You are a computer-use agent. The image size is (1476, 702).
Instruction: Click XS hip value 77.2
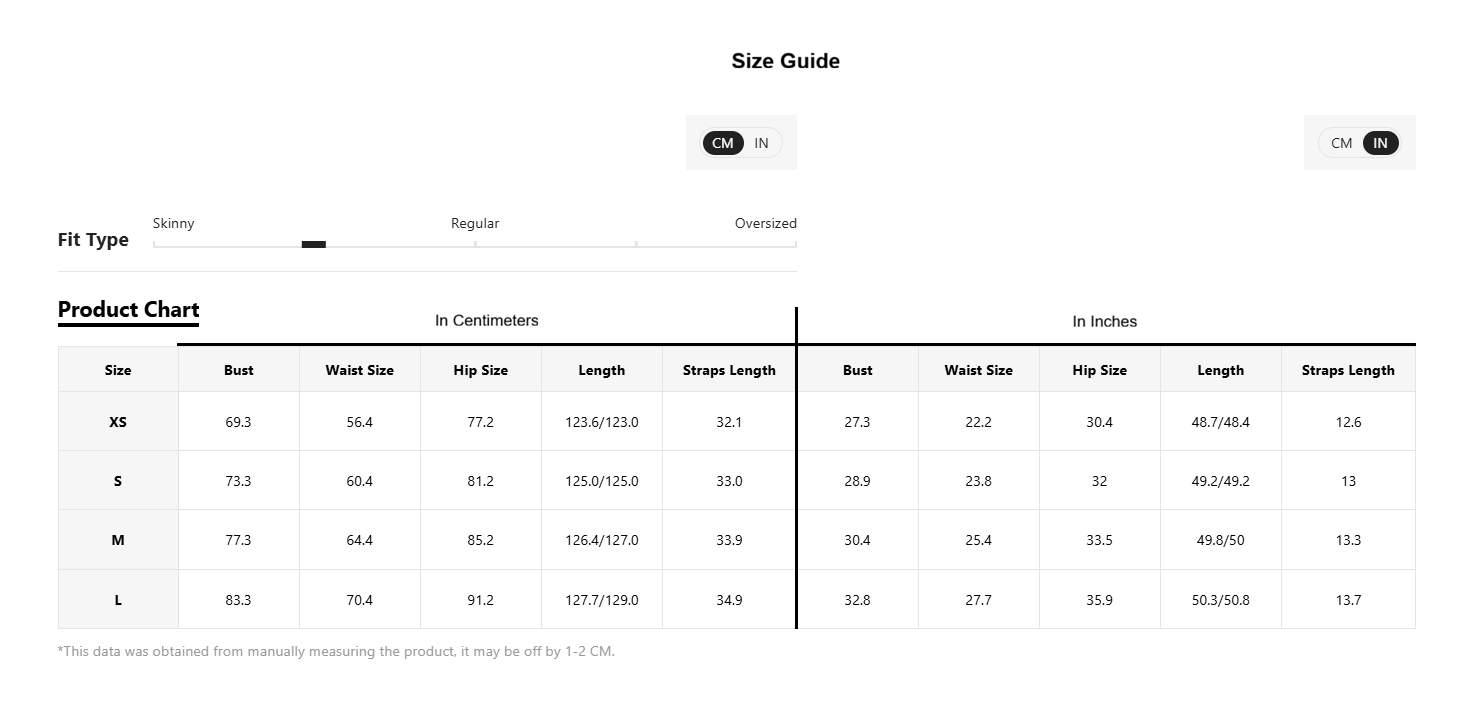pyautogui.click(x=481, y=422)
